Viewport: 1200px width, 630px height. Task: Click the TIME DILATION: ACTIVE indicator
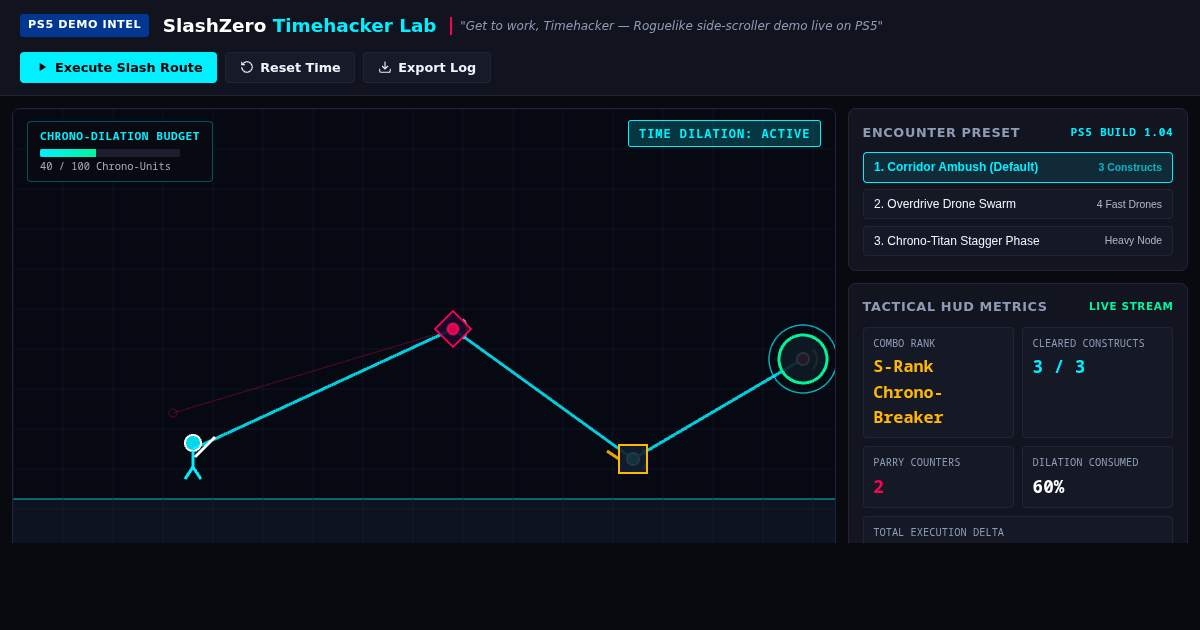pyautogui.click(x=724, y=134)
